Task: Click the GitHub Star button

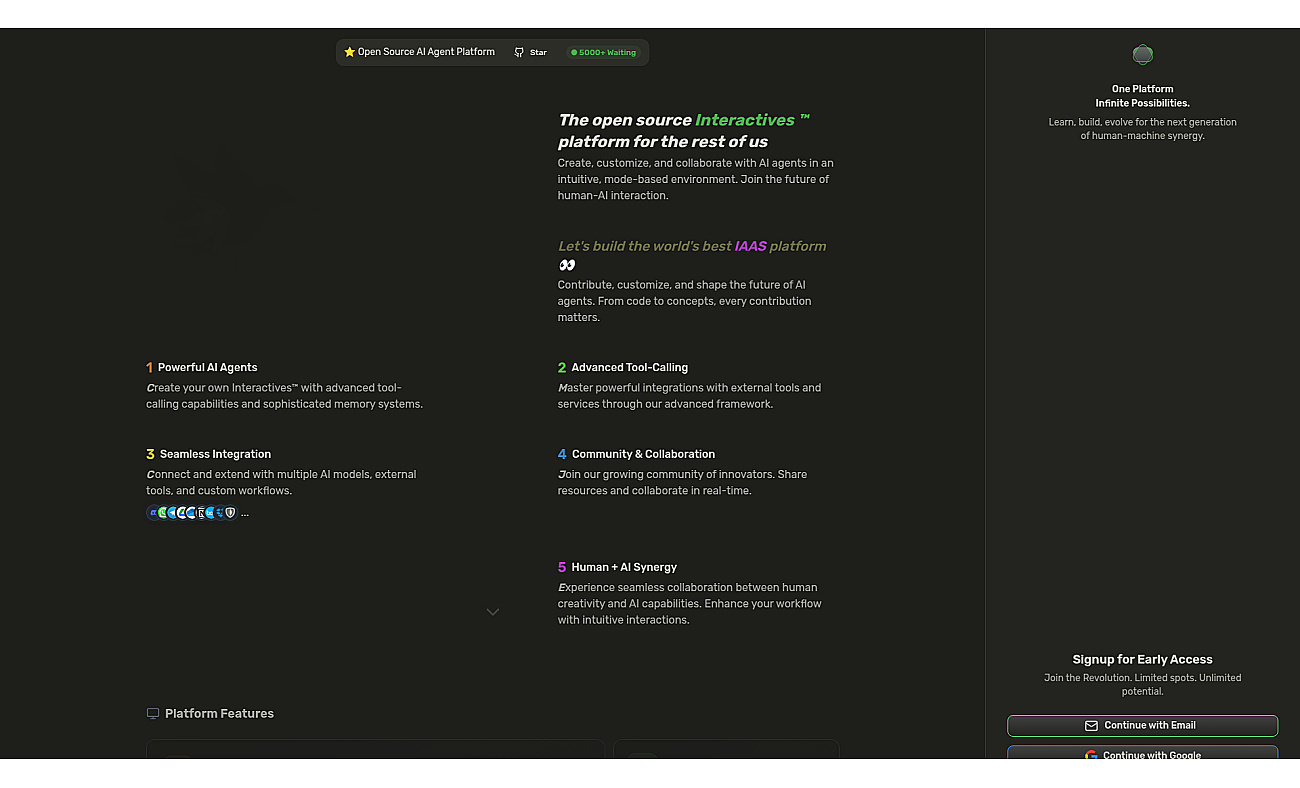Action: (x=532, y=52)
